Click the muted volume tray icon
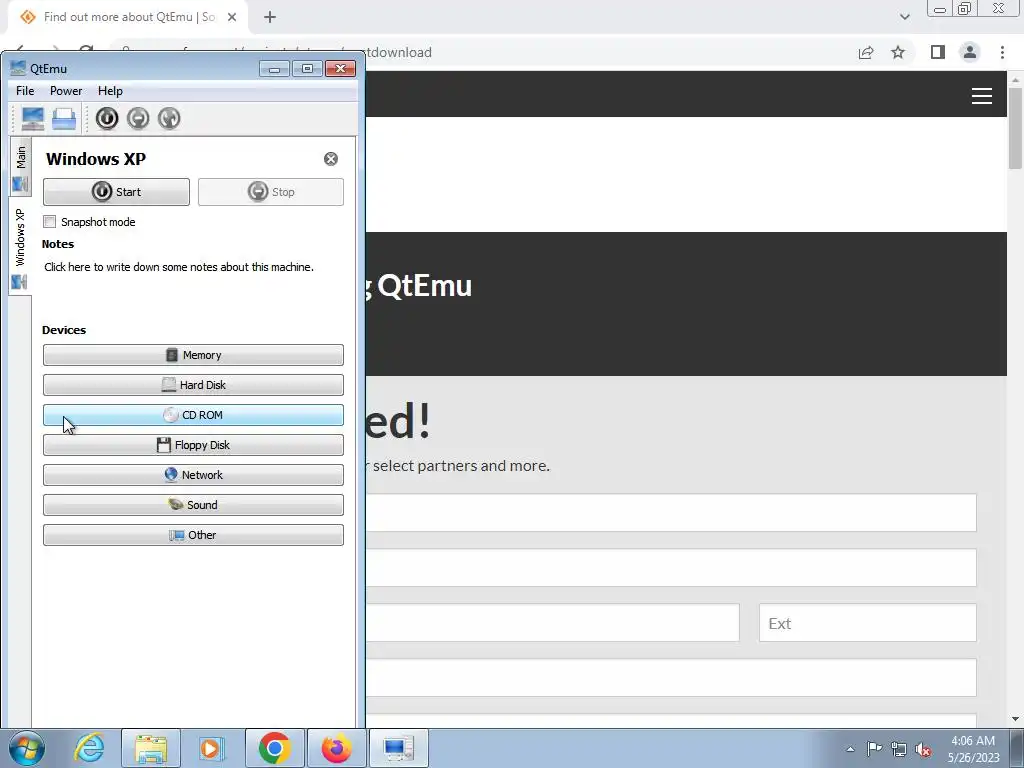Image resolution: width=1024 pixels, height=768 pixels. 923,749
